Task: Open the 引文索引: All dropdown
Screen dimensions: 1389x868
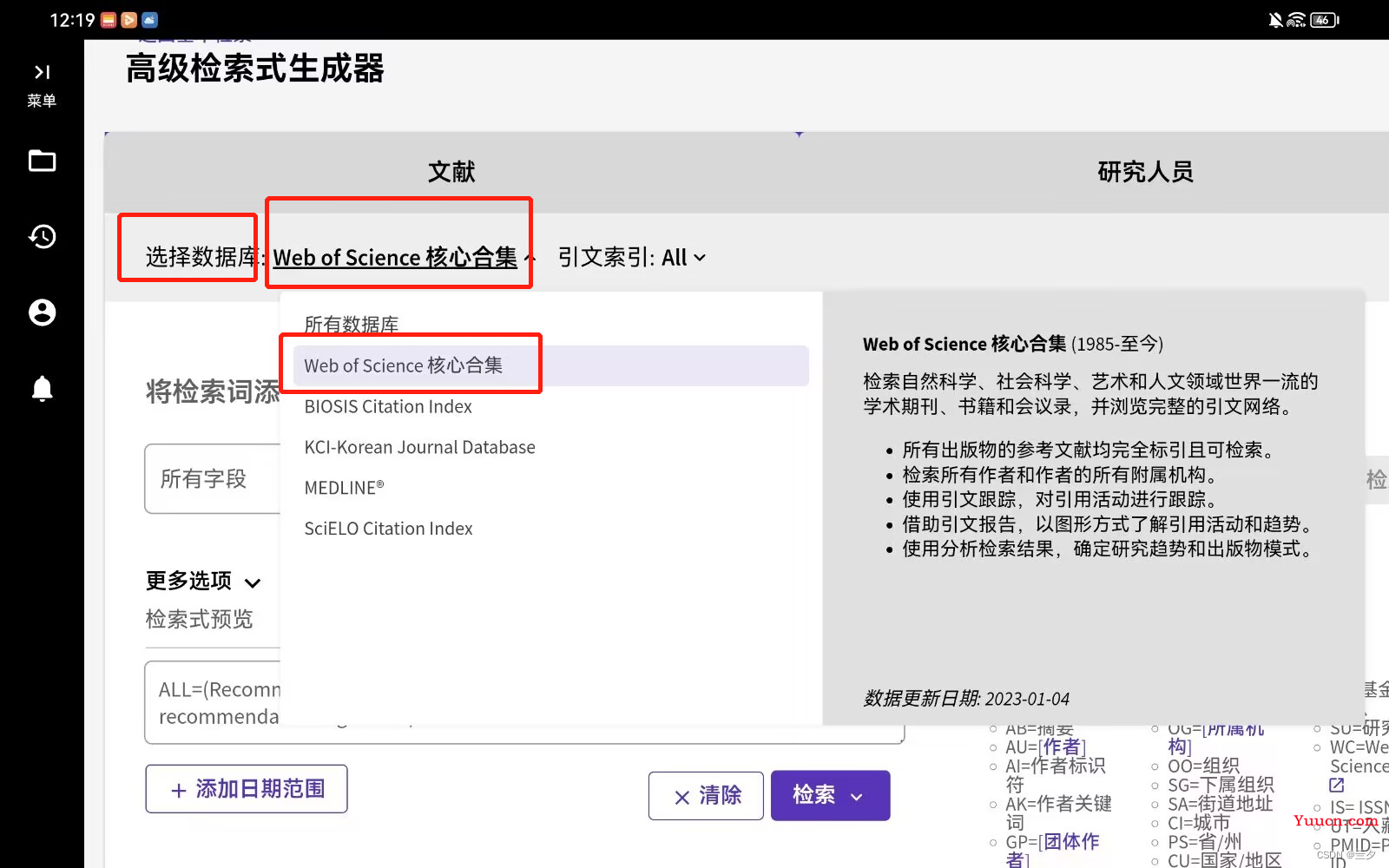Action: tap(632, 258)
